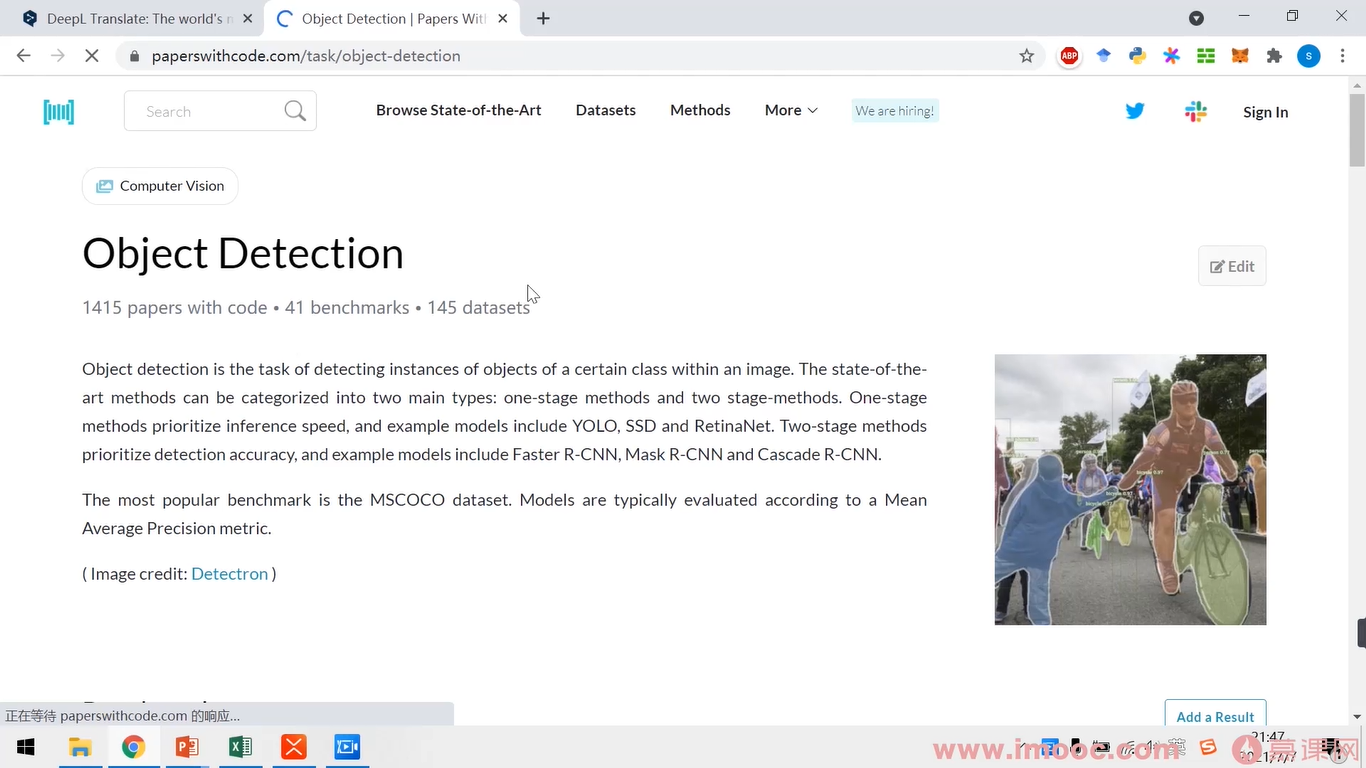Image resolution: width=1366 pixels, height=768 pixels.
Task: Click the Sign In link
Action: 1265,112
